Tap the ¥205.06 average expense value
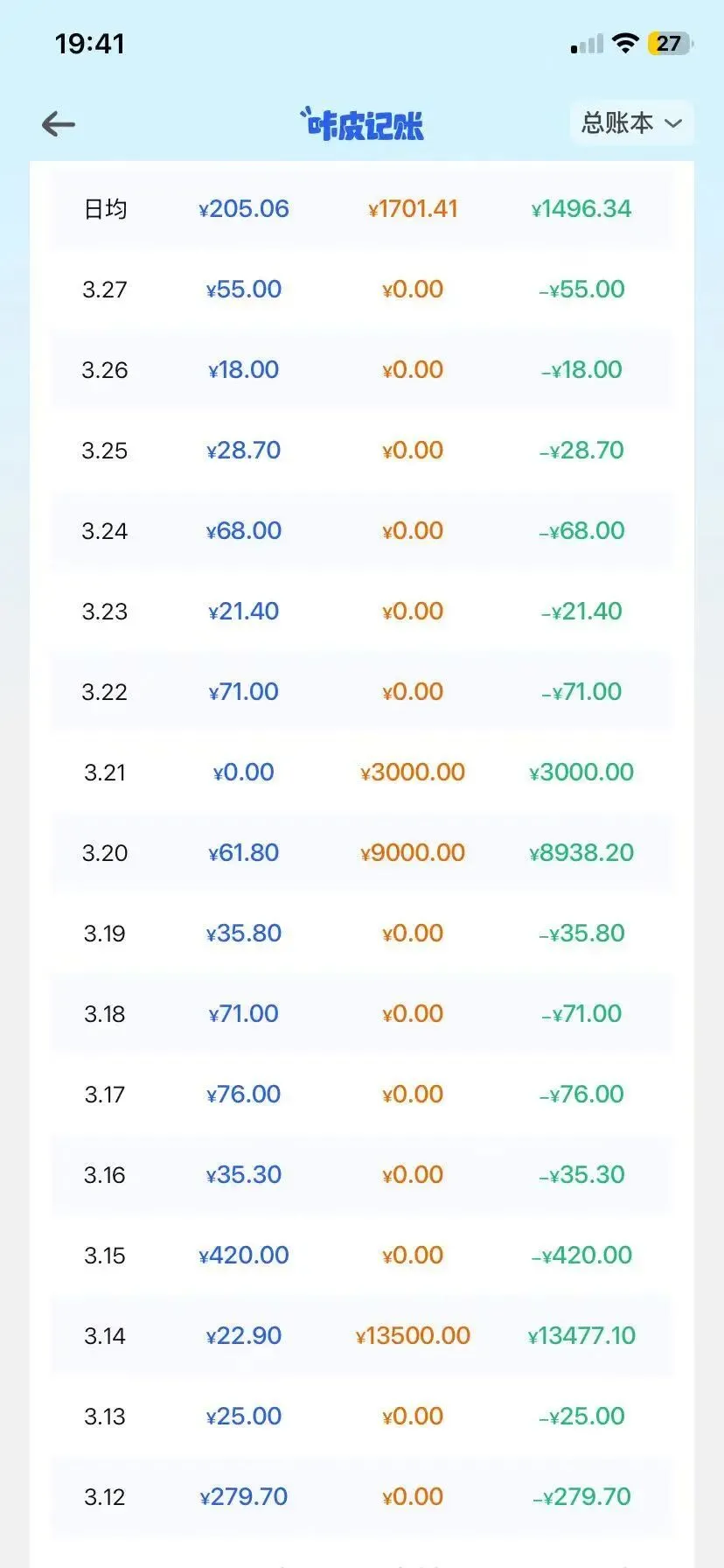The height and width of the screenshot is (1568, 724). [244, 209]
